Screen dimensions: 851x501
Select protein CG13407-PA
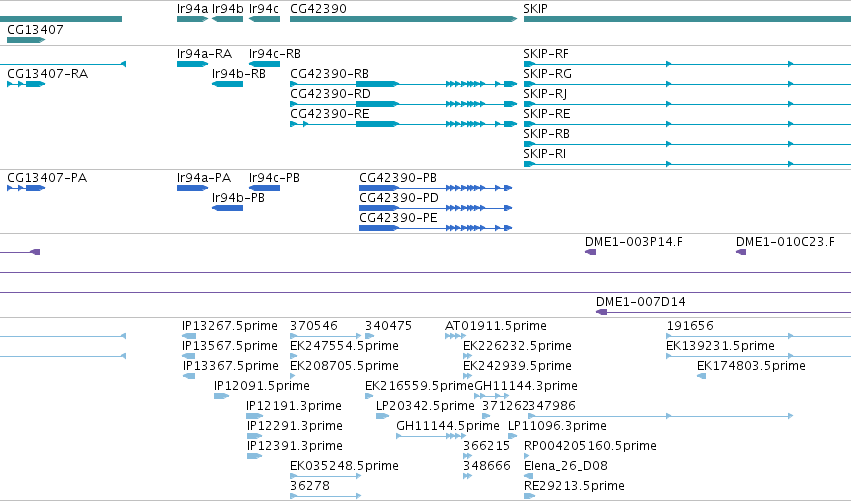point(26,188)
